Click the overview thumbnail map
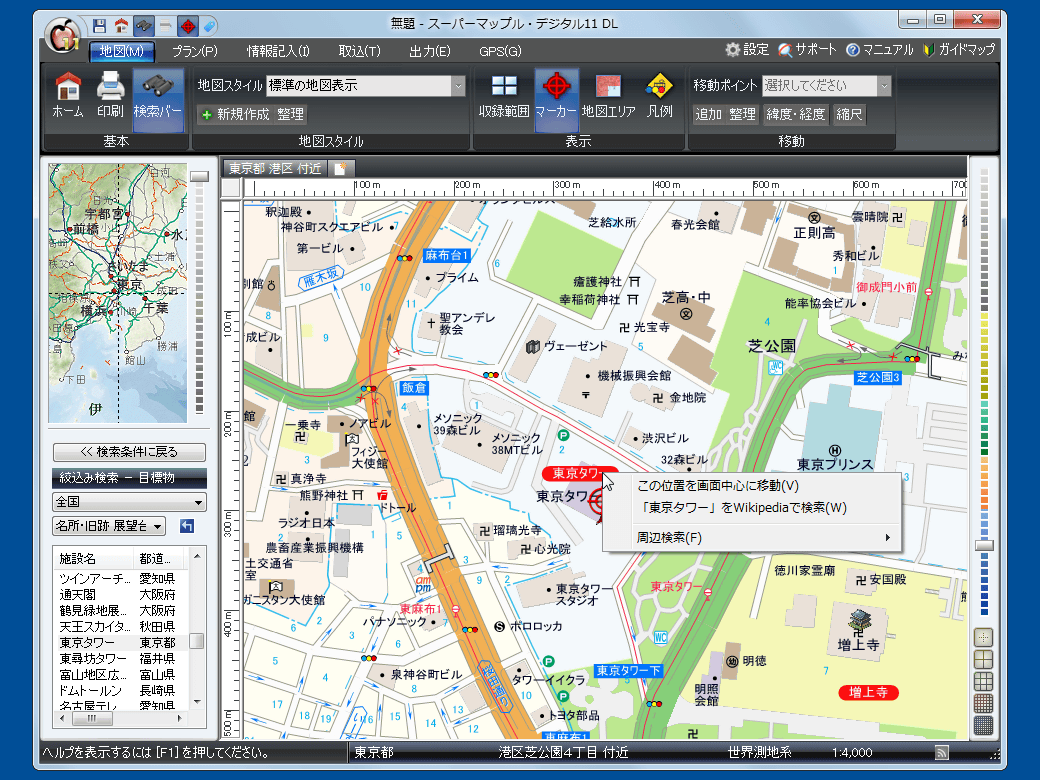Image resolution: width=1040 pixels, height=780 pixels. pos(117,292)
